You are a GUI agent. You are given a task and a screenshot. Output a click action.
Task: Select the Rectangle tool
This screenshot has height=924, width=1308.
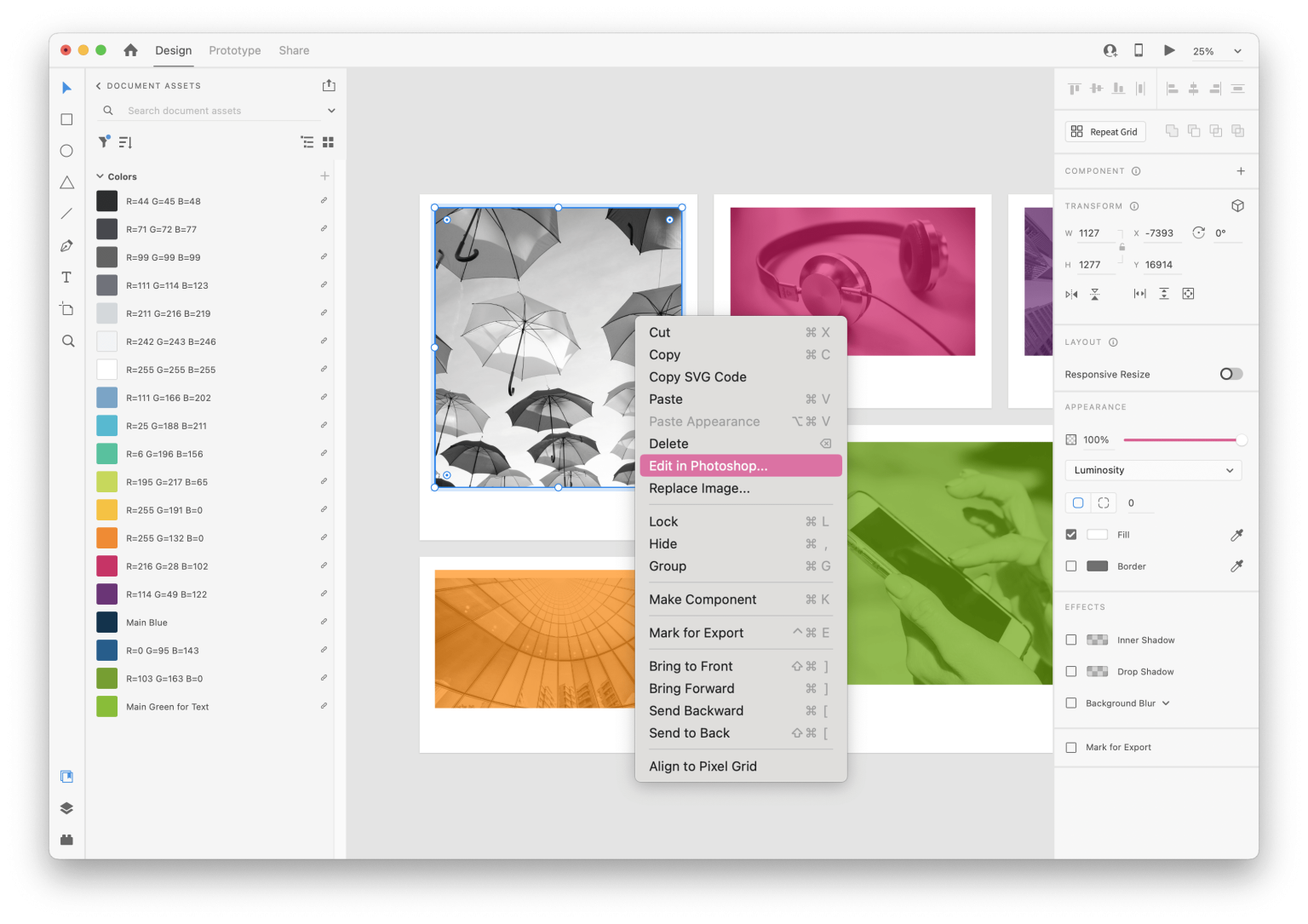click(66, 119)
